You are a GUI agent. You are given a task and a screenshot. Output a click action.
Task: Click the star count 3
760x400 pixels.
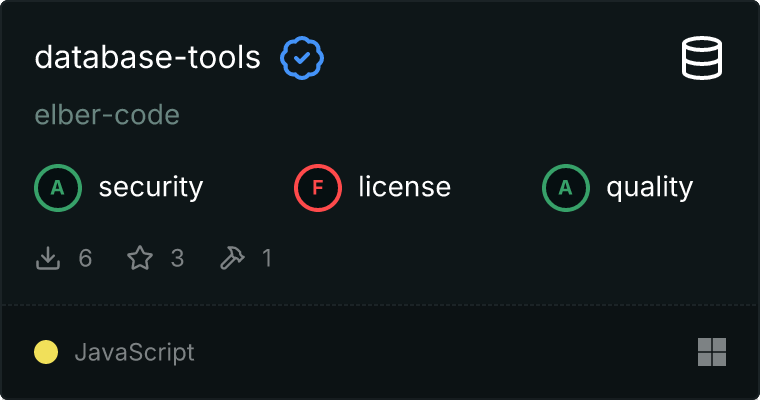point(177,259)
